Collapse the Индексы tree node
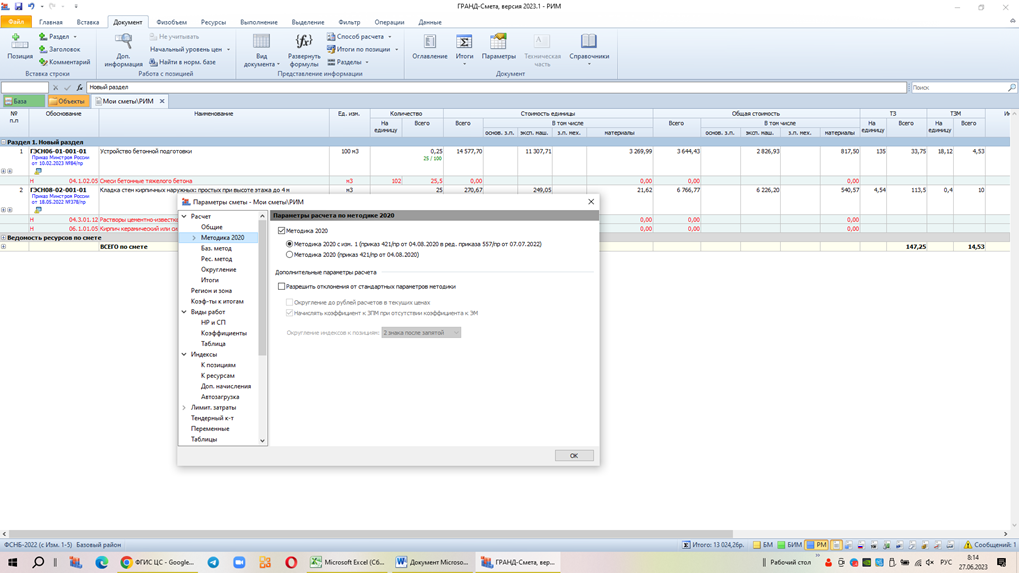Viewport: 1019px width, 573px height. (x=184, y=355)
